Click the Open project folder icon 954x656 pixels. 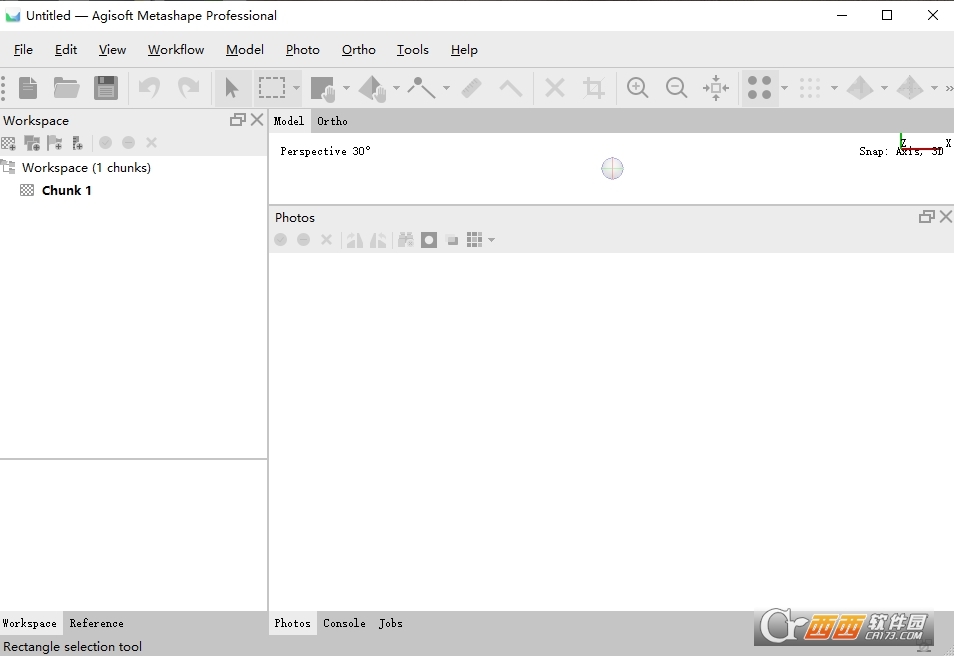(66, 88)
